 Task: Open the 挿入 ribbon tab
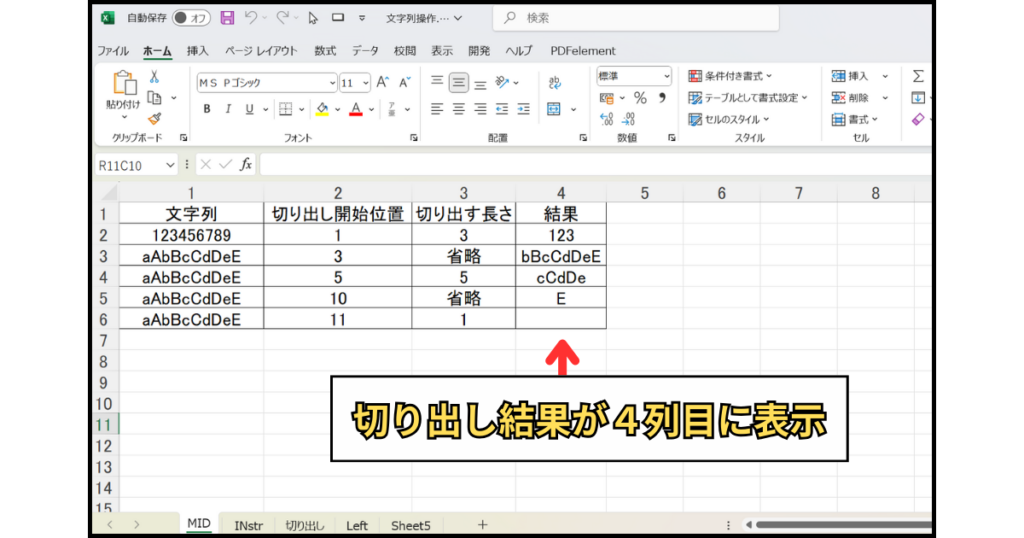click(x=198, y=51)
